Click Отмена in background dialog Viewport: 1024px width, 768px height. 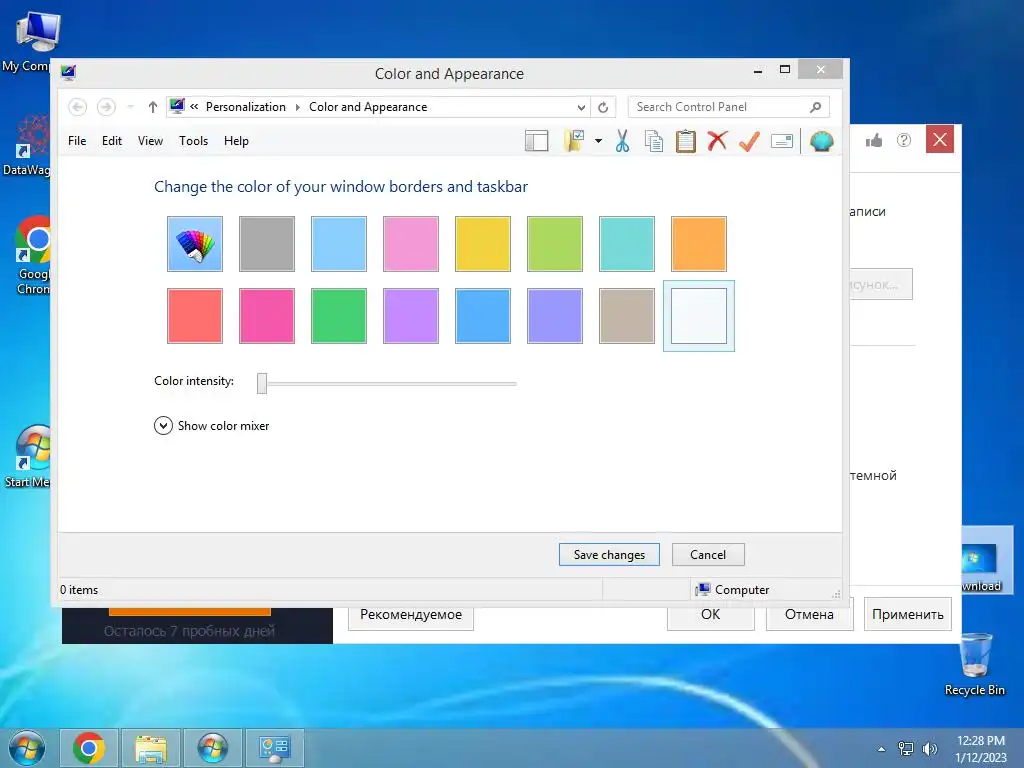(809, 615)
